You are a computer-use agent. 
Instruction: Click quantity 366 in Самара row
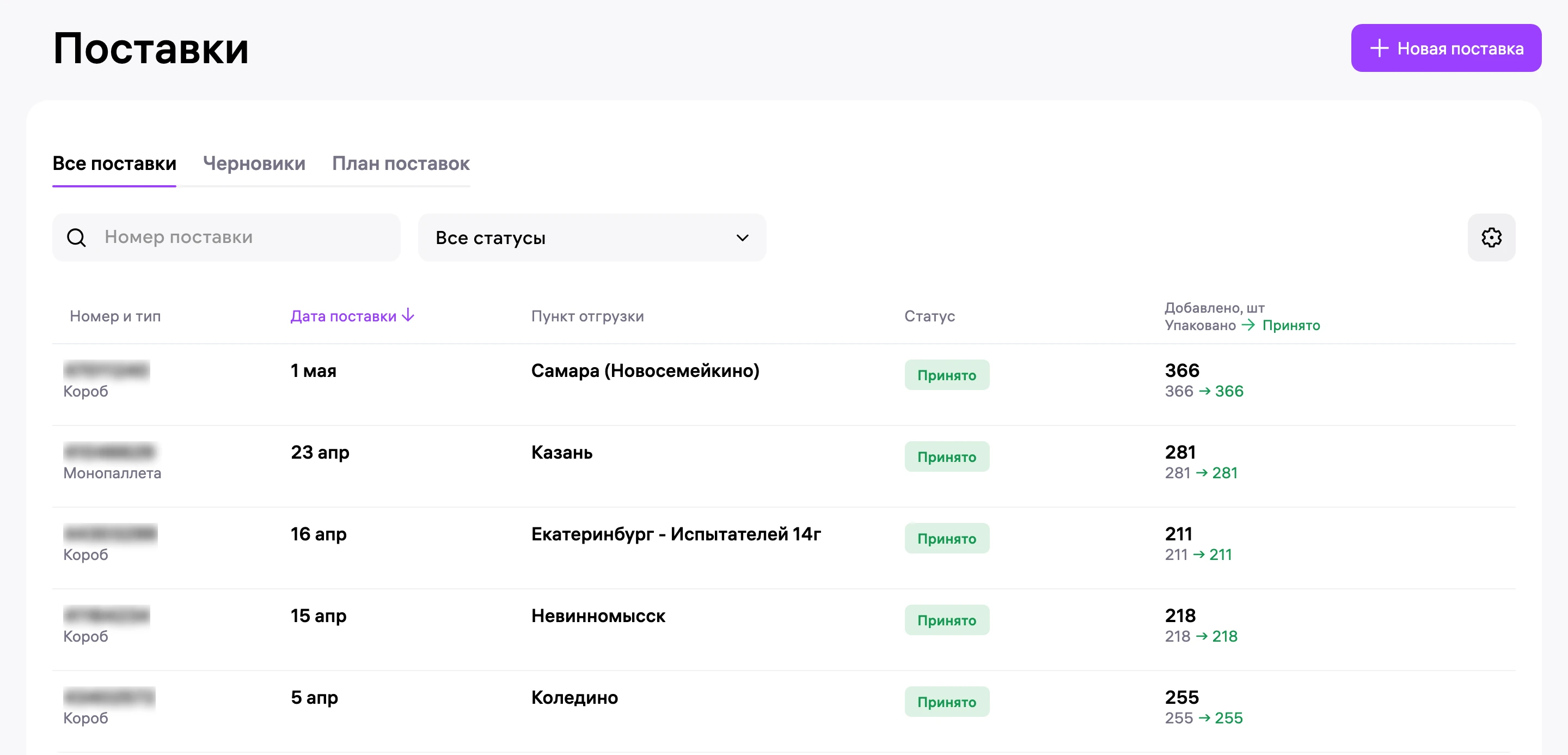coord(1181,370)
